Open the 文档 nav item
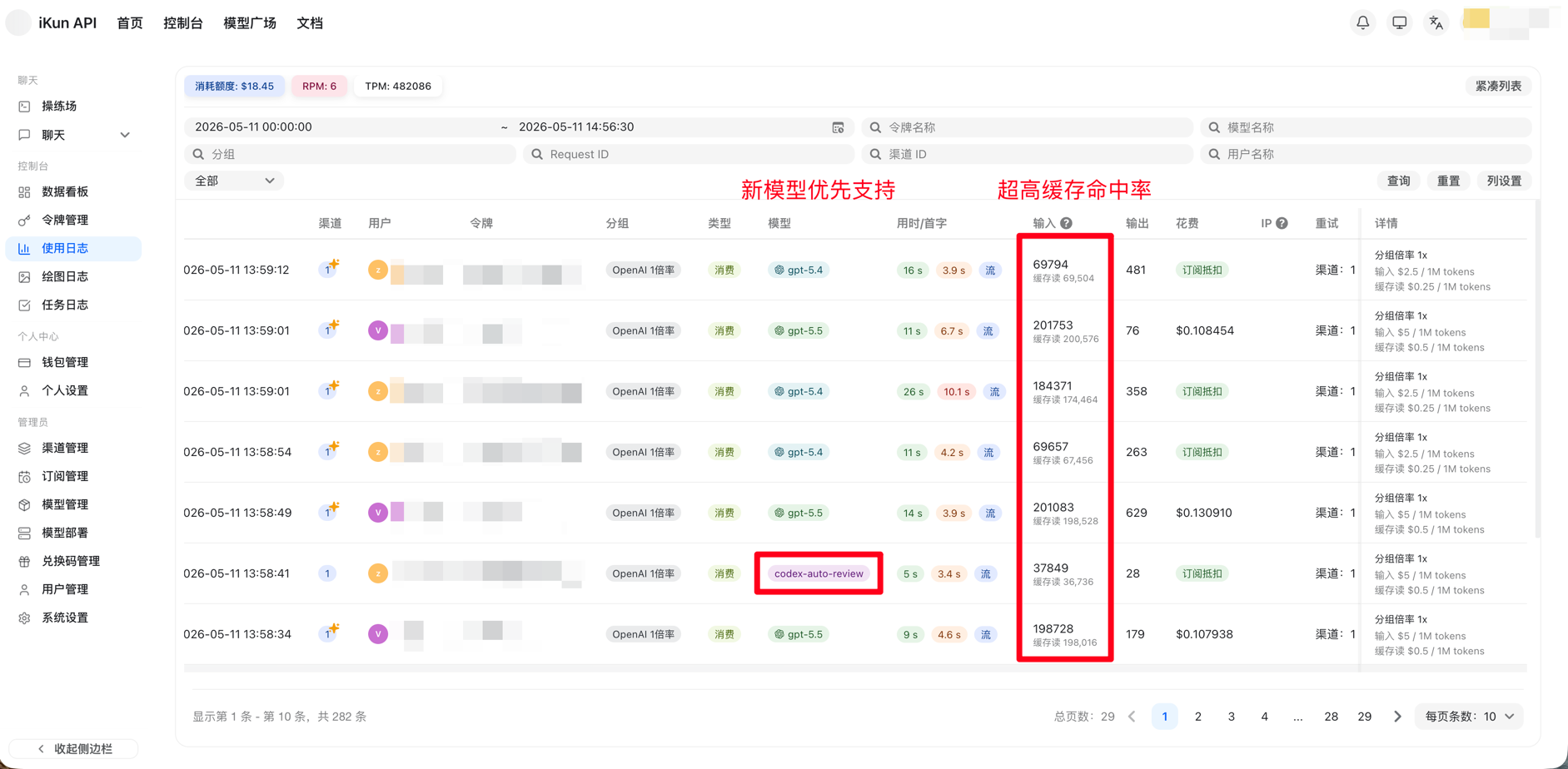The height and width of the screenshot is (769, 1568). pyautogui.click(x=310, y=23)
